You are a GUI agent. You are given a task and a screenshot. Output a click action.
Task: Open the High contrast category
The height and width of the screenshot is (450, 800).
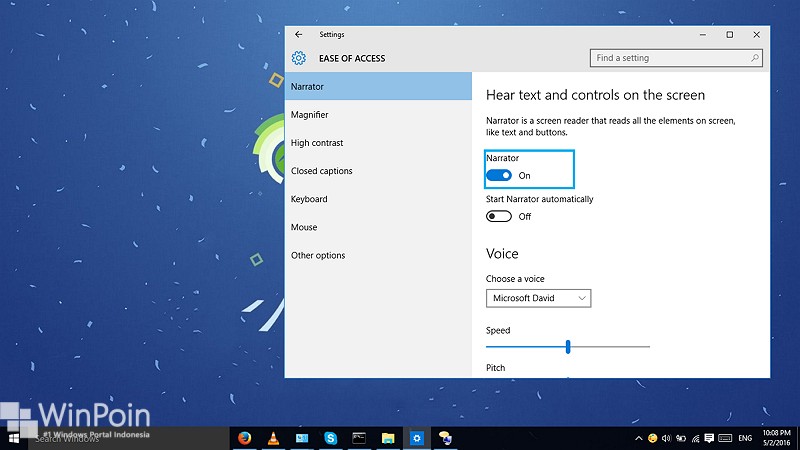[x=378, y=143]
